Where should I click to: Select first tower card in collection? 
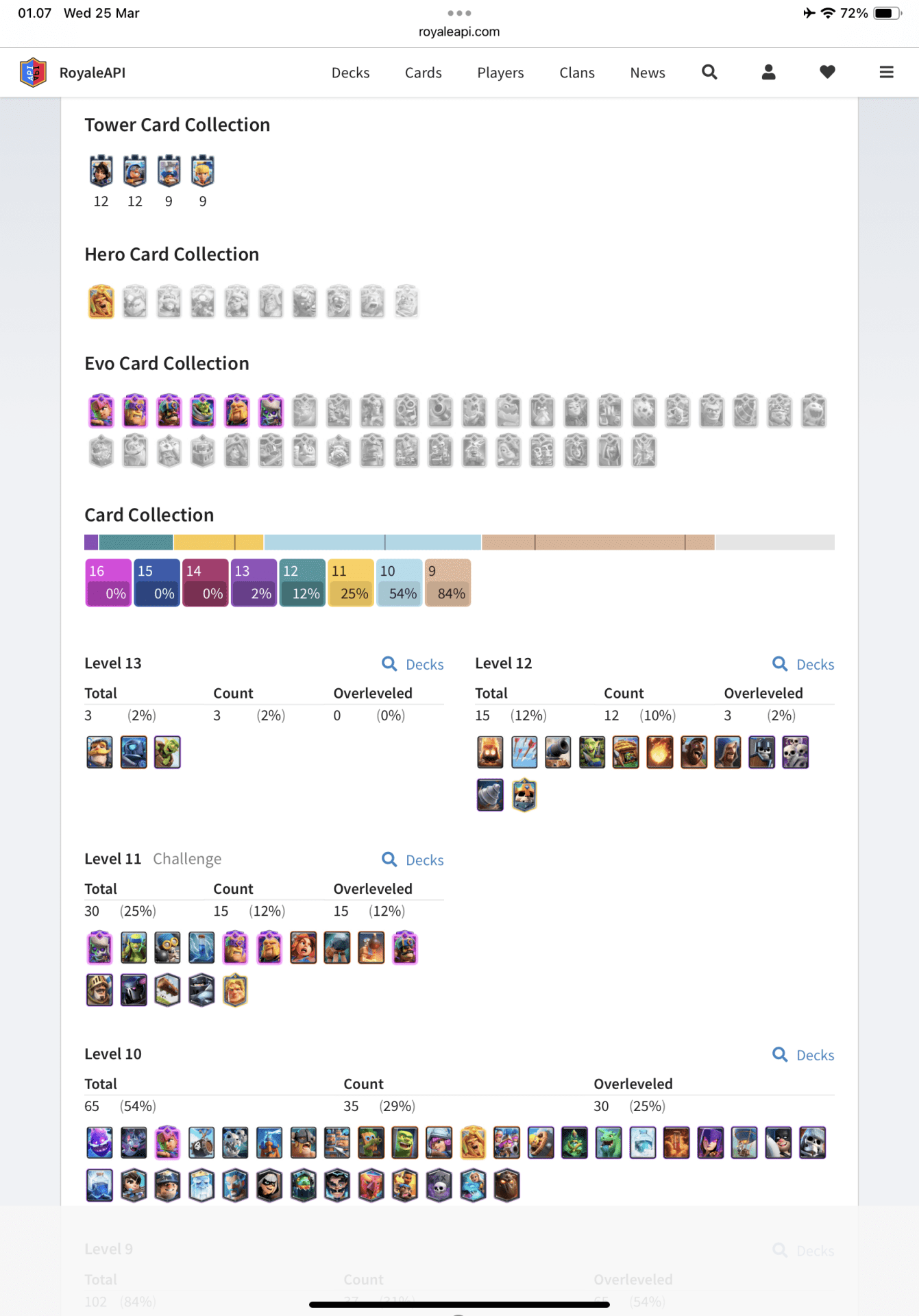click(101, 171)
